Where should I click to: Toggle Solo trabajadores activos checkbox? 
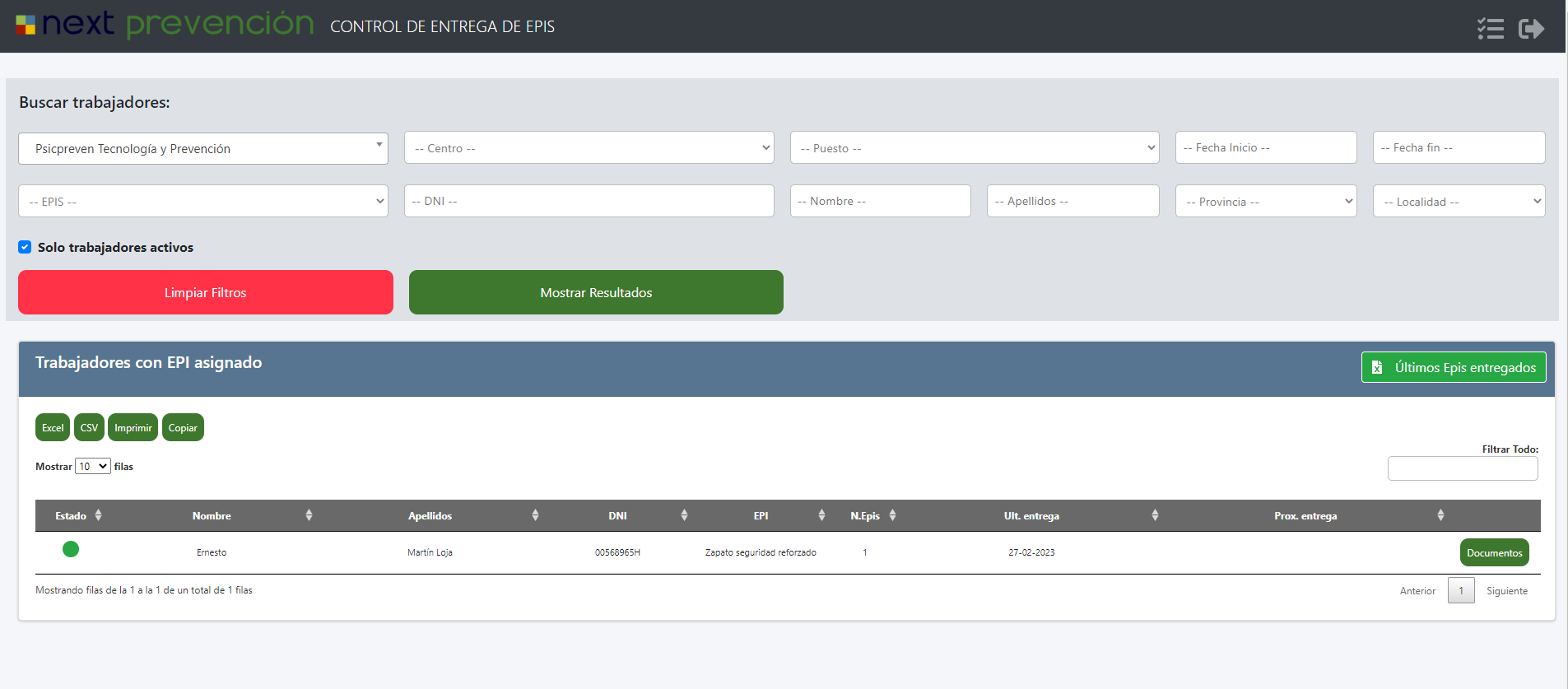pos(25,247)
